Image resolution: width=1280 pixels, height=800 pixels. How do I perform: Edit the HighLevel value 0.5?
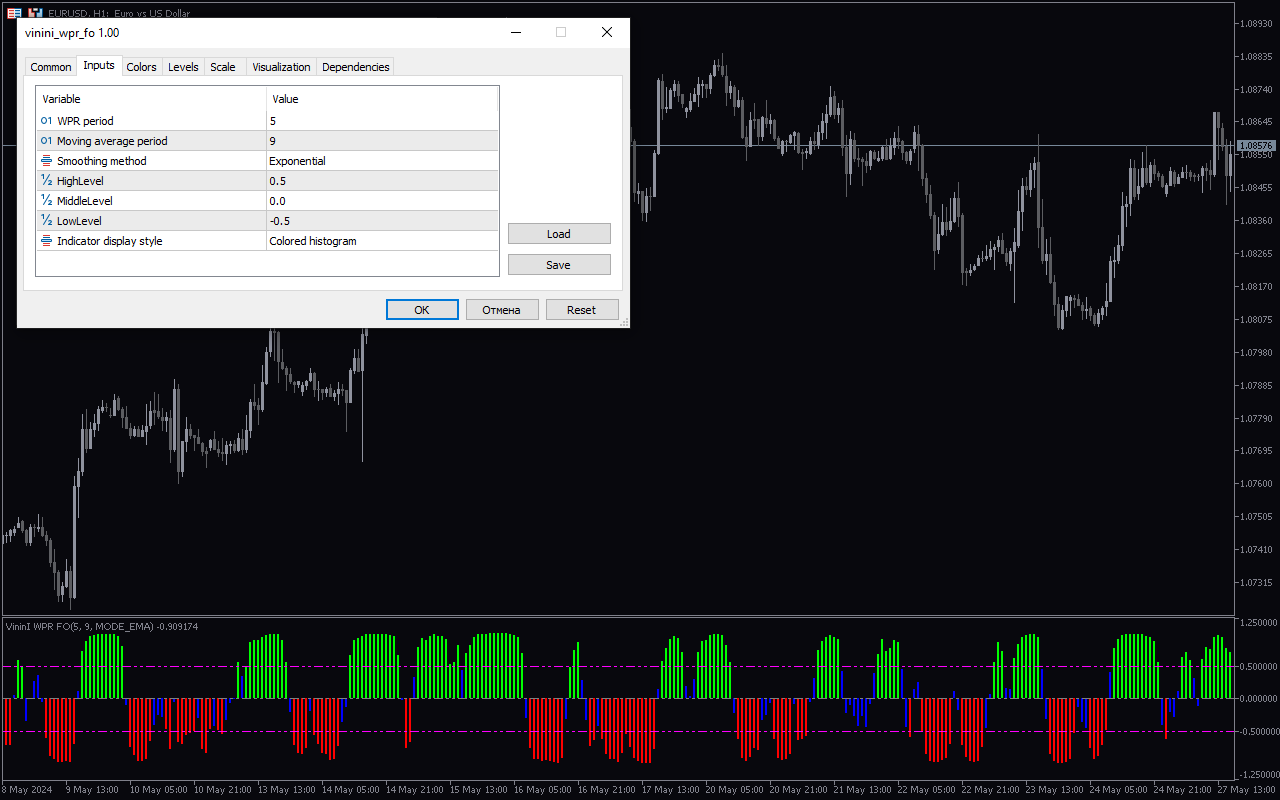click(382, 181)
